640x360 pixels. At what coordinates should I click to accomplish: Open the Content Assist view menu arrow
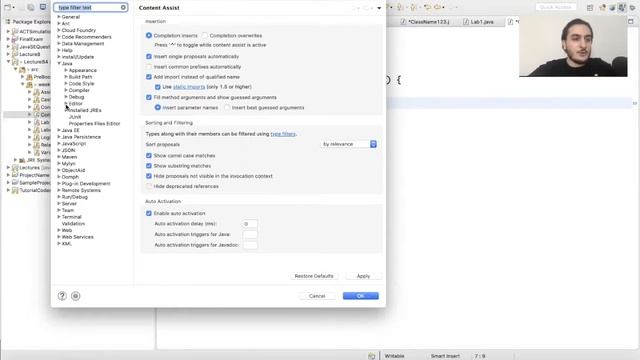coord(379,8)
